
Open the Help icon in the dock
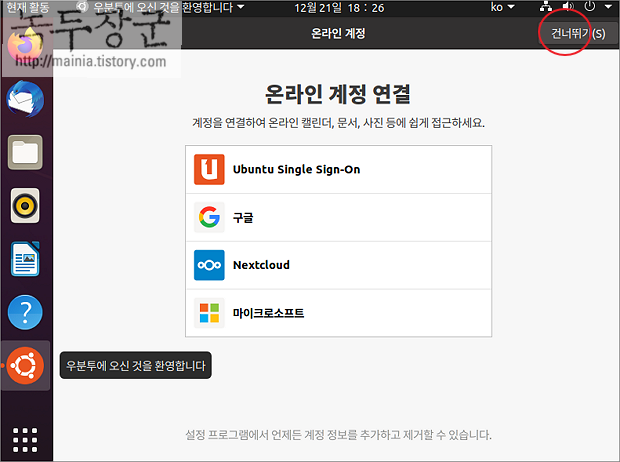pyautogui.click(x=25, y=312)
